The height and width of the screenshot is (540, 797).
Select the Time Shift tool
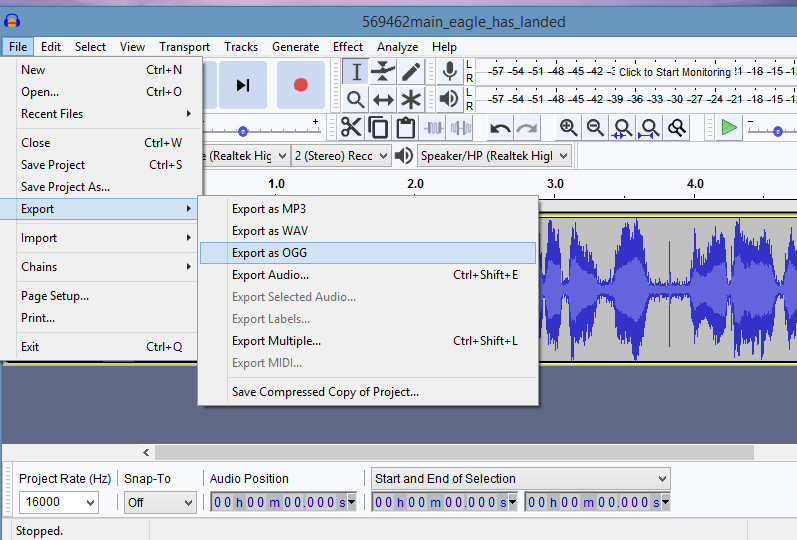click(x=383, y=99)
